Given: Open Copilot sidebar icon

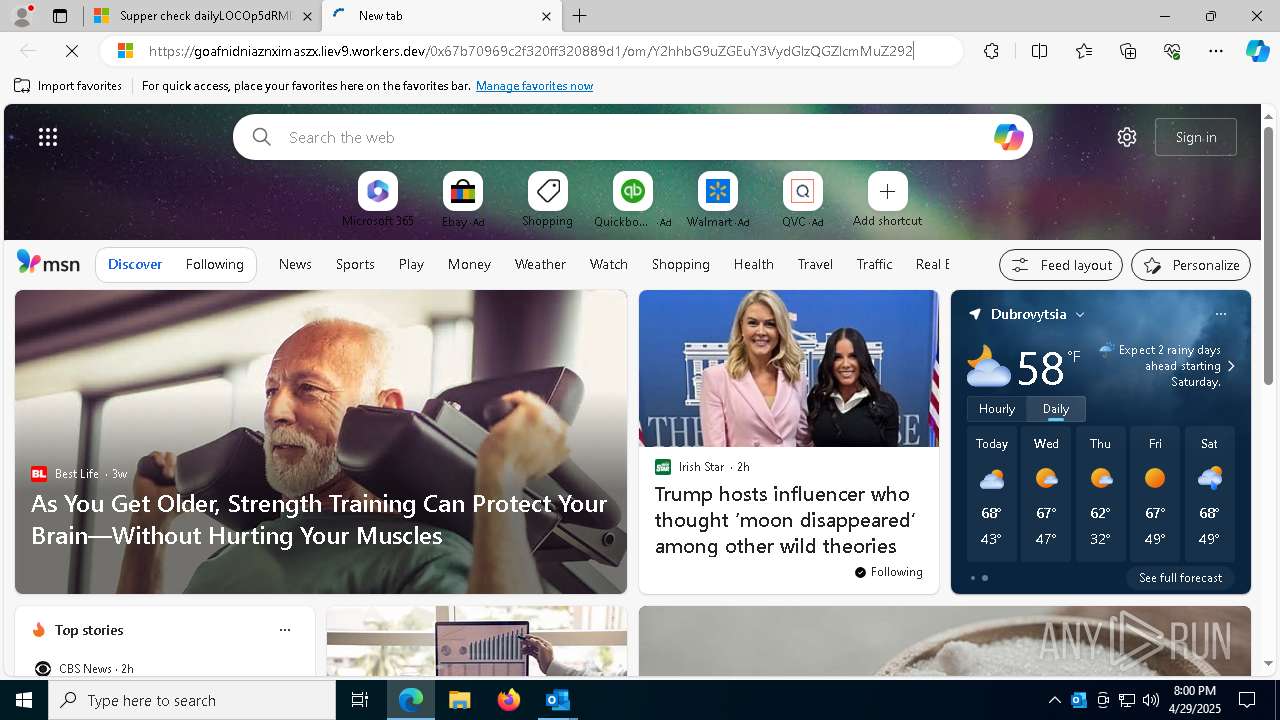Looking at the screenshot, I should [x=1258, y=51].
